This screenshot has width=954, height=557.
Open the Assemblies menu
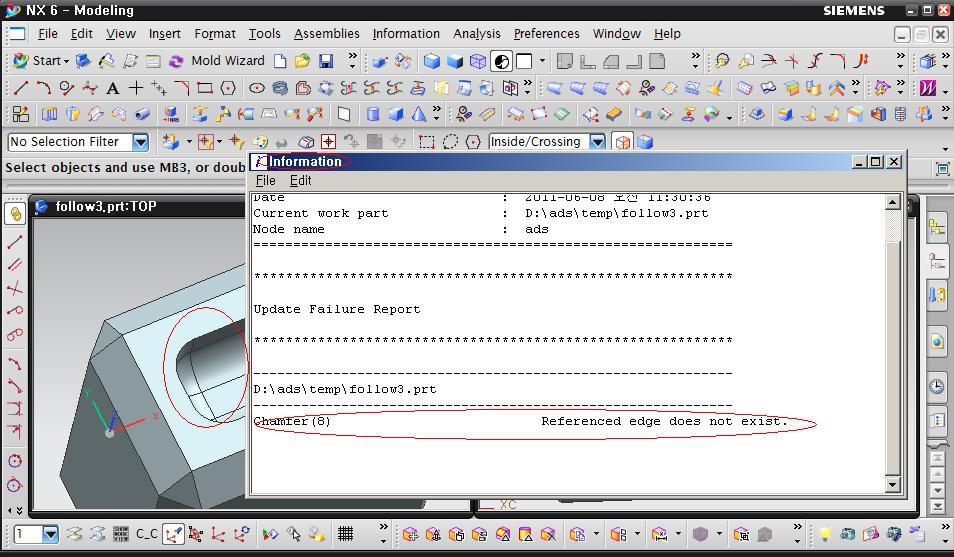(x=326, y=34)
